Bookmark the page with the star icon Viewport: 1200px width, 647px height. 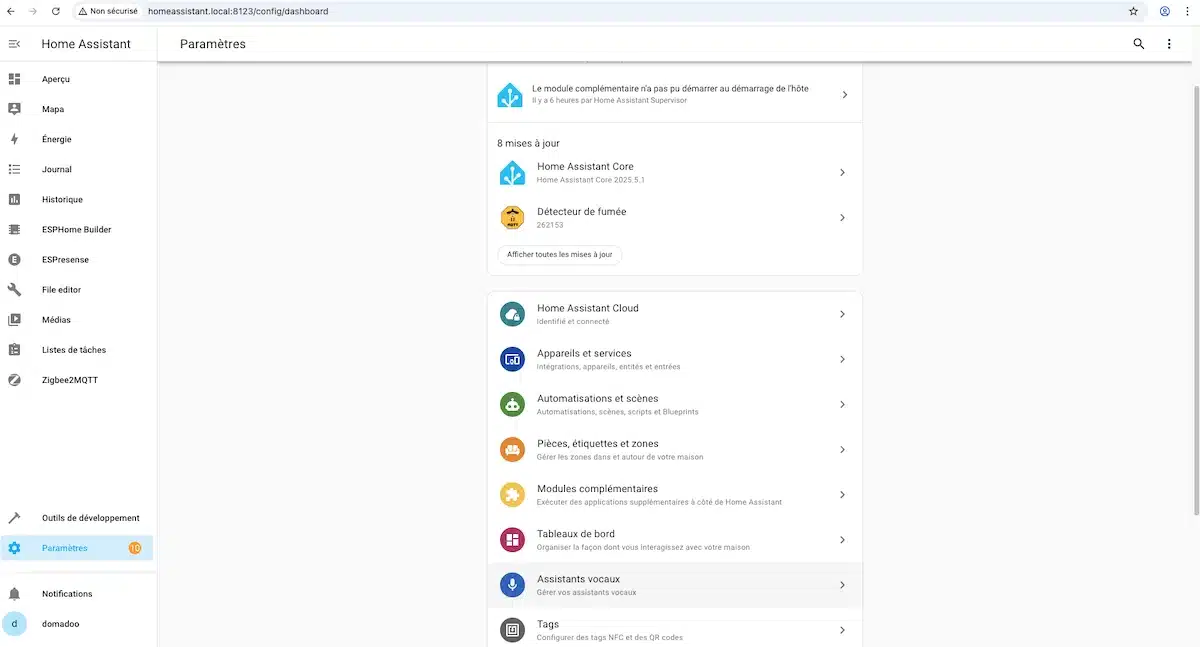[1133, 11]
